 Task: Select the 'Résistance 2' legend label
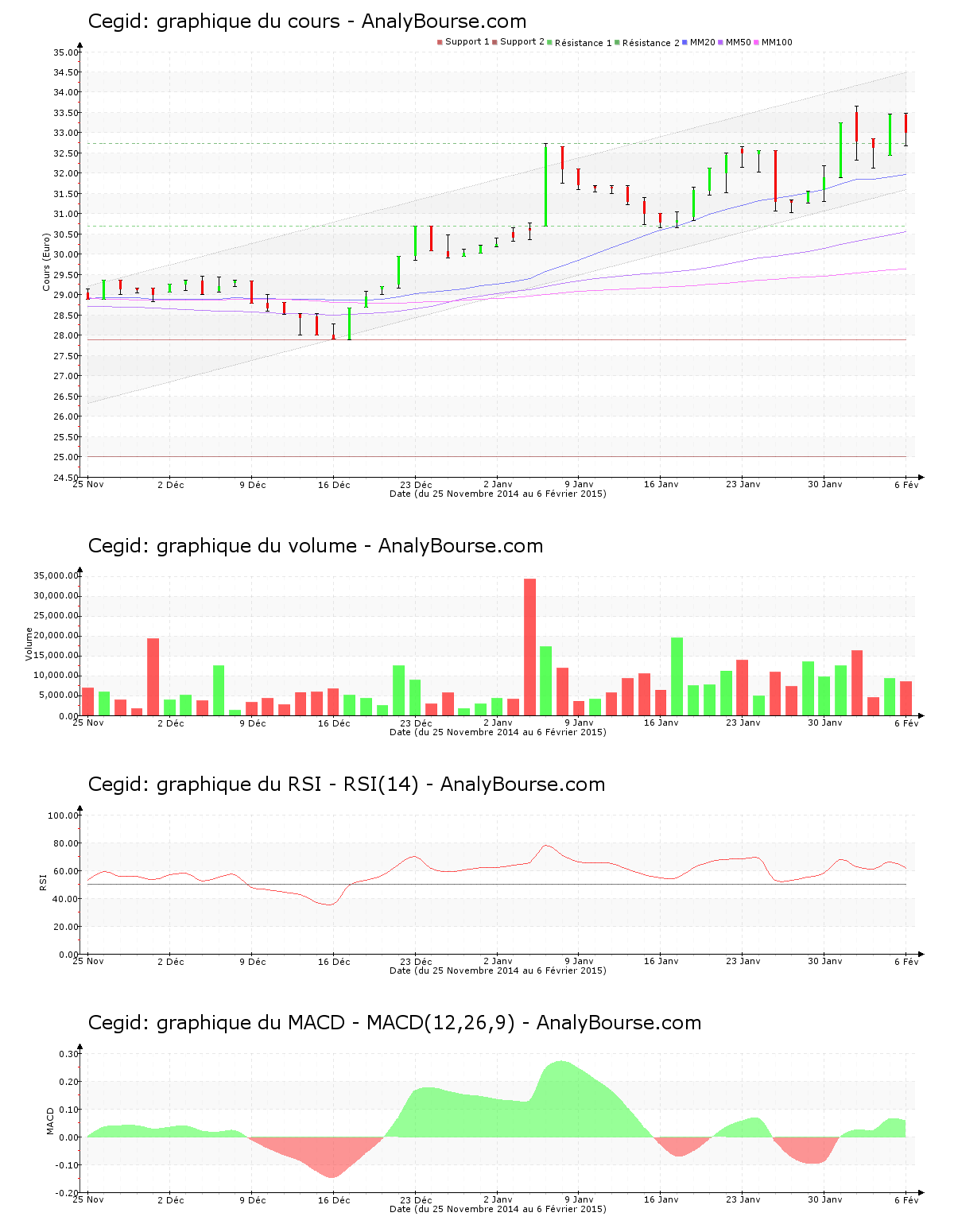pos(651,42)
